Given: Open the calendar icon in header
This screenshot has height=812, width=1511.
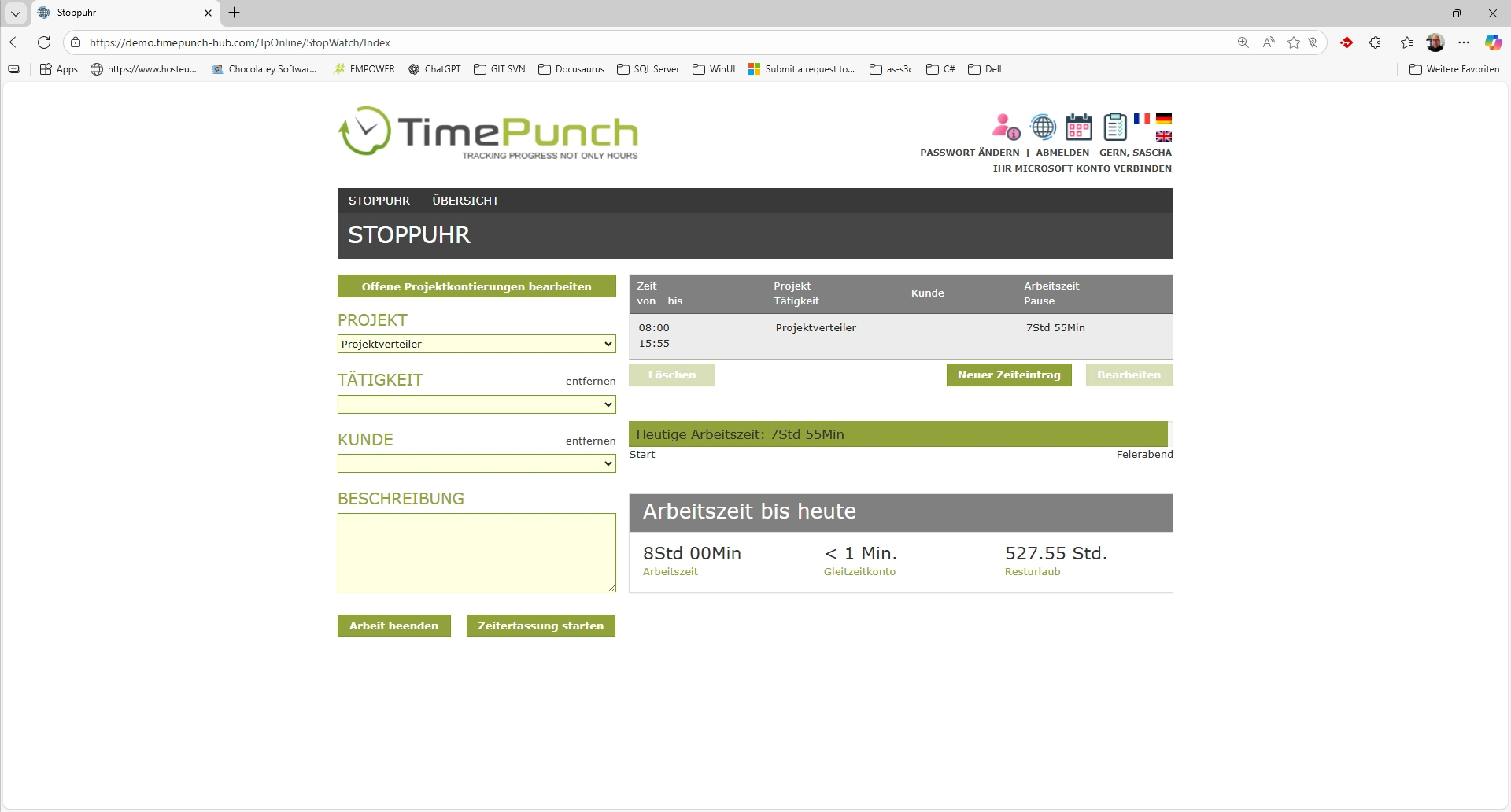Looking at the screenshot, I should point(1078,127).
